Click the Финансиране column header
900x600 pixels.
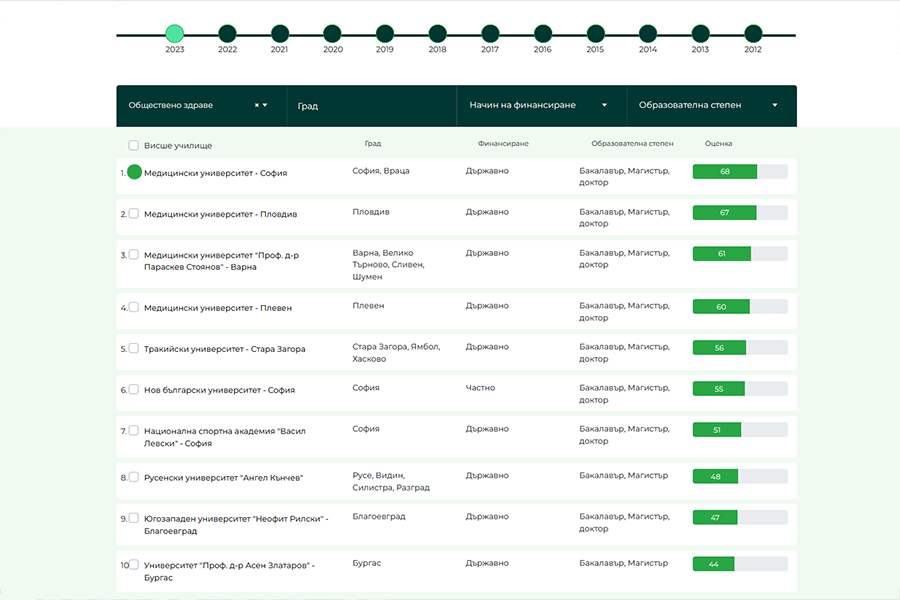pyautogui.click(x=503, y=144)
